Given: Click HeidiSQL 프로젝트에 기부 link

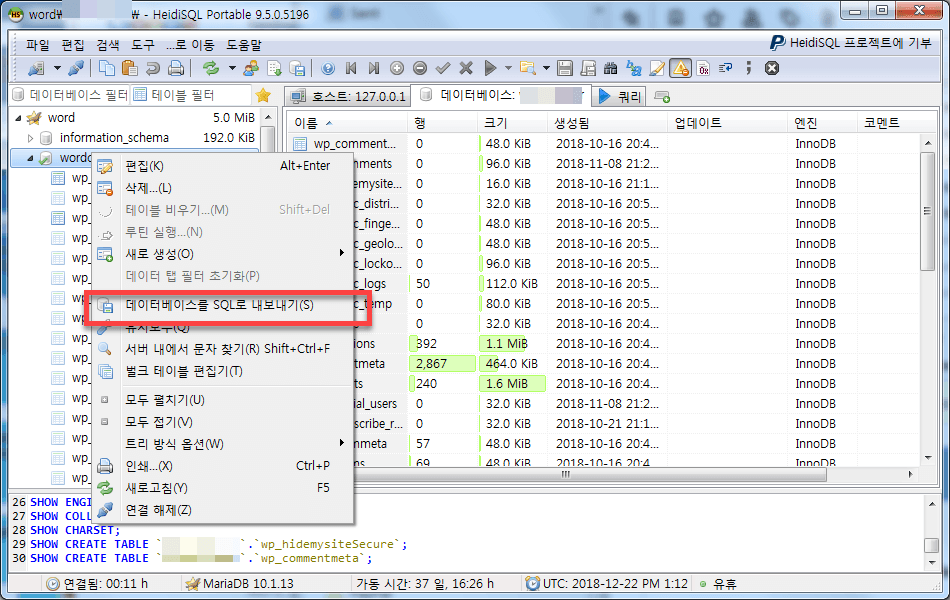Looking at the screenshot, I should 851,42.
